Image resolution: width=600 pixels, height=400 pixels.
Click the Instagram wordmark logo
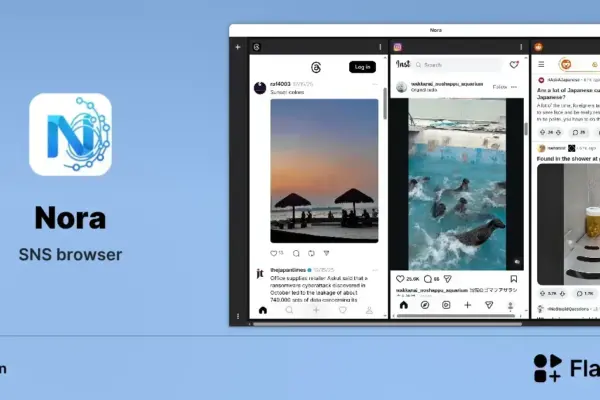(x=403, y=64)
